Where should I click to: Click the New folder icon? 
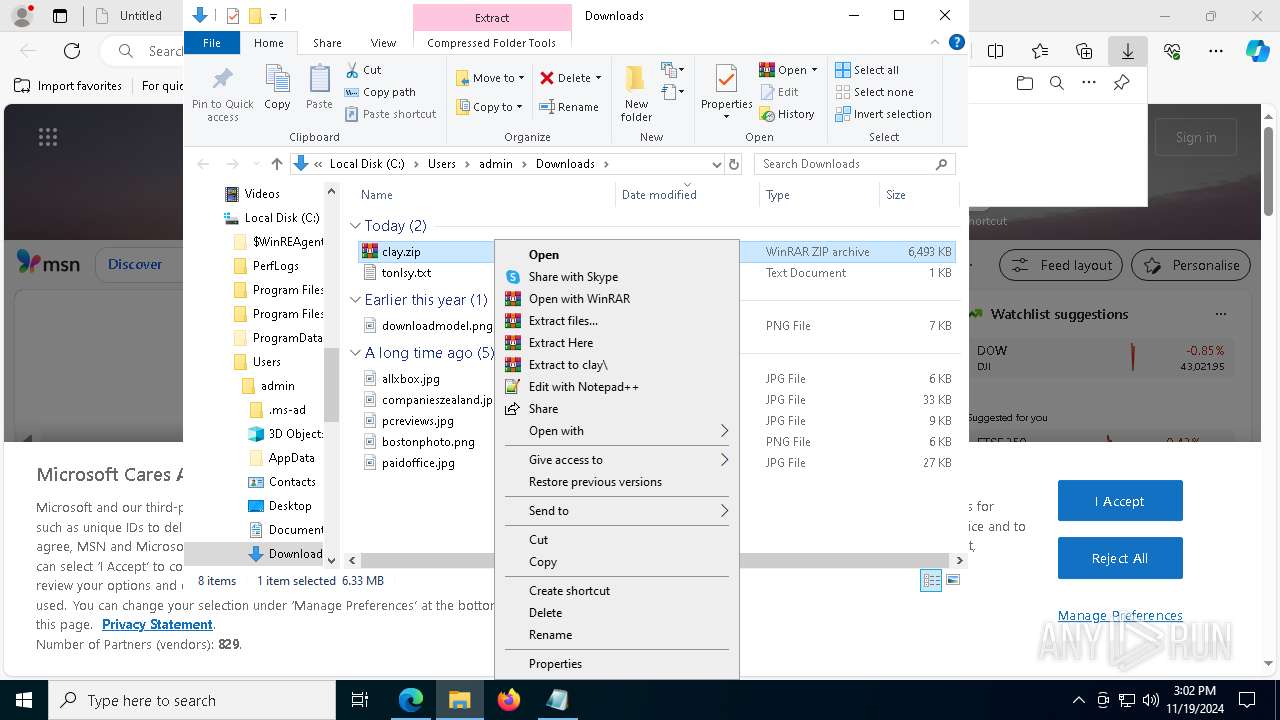pos(636,79)
